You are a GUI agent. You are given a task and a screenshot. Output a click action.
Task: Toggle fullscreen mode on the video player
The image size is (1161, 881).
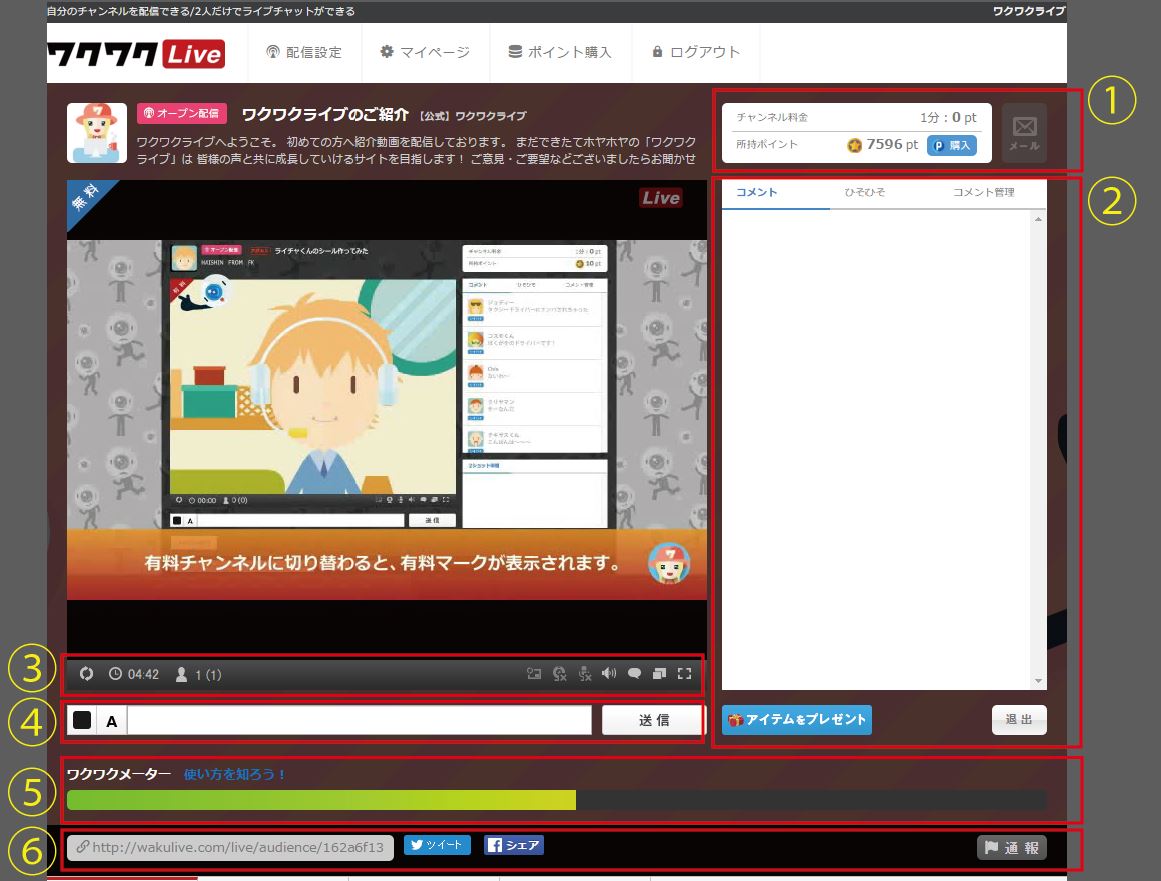coord(685,674)
